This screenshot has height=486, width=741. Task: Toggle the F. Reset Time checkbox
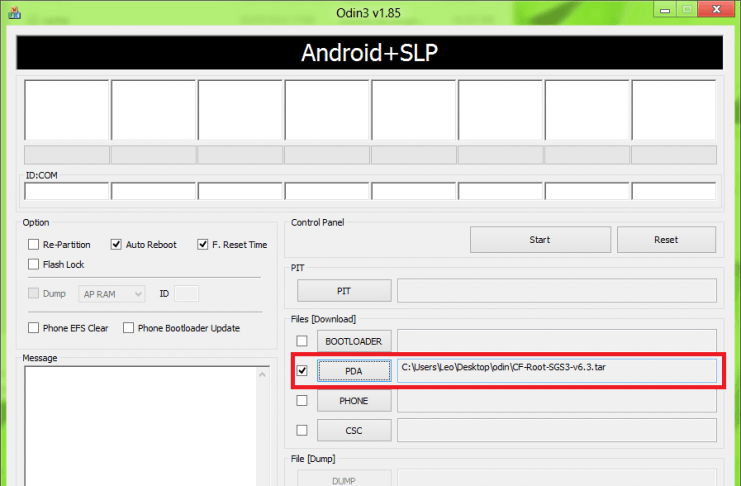(203, 244)
